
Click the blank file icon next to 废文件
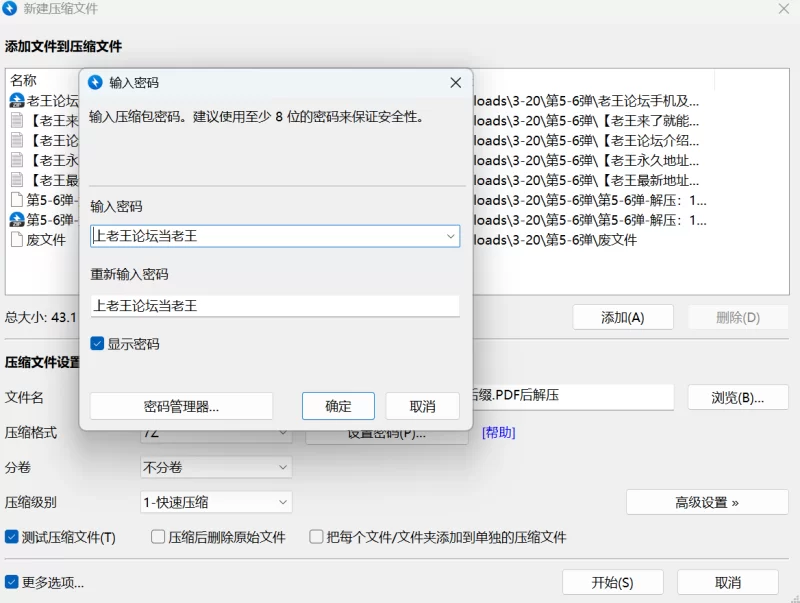pos(17,240)
